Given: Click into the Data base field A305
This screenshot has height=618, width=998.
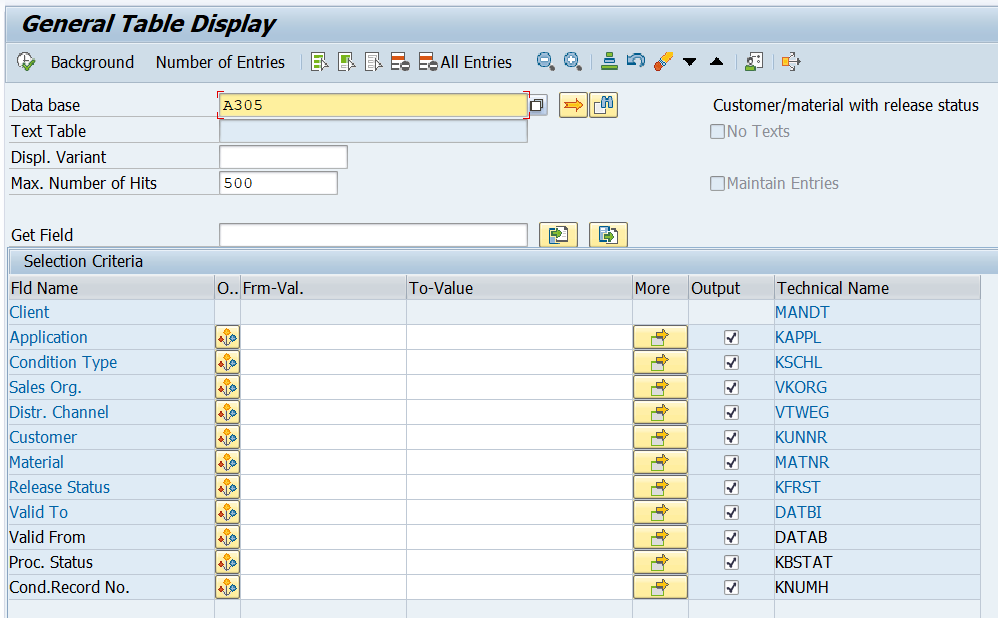Looking at the screenshot, I should coord(373,105).
